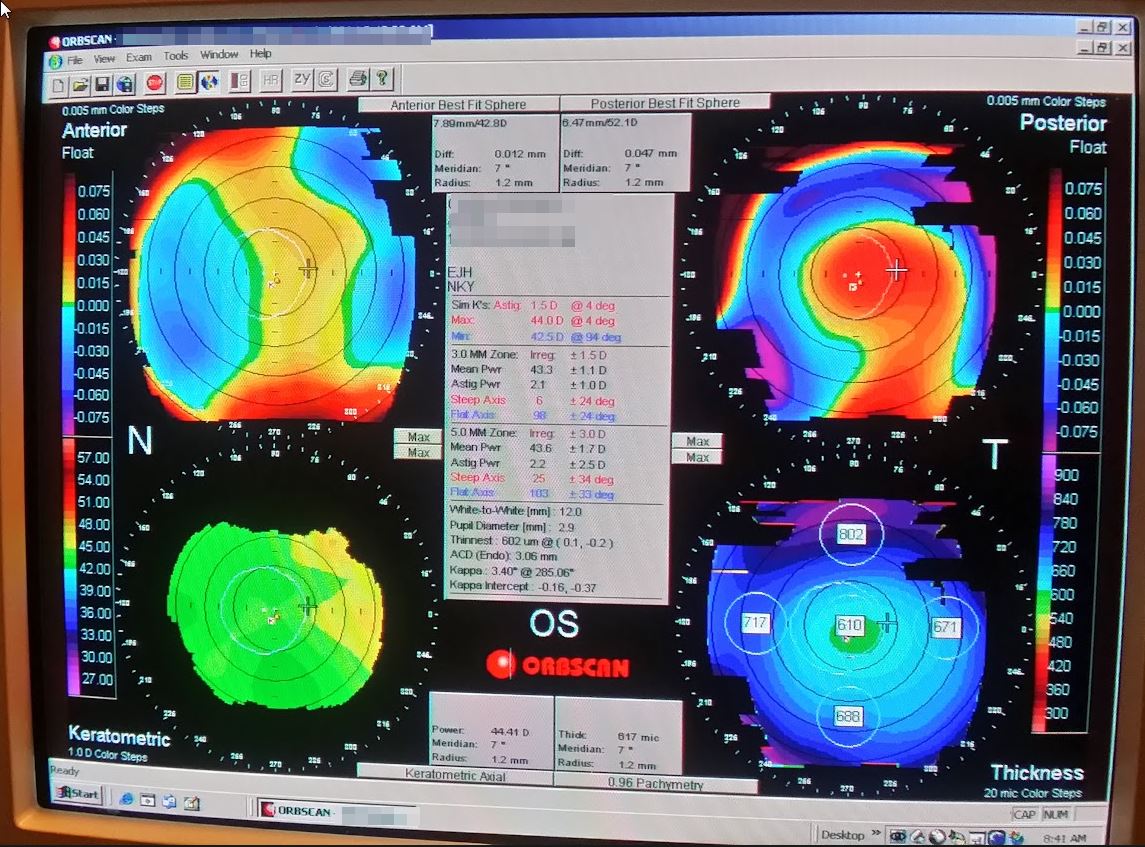Screen dimensions: 1145x847
Task: Click the Posterior Best Fit Sphere label
Action: [x=665, y=102]
